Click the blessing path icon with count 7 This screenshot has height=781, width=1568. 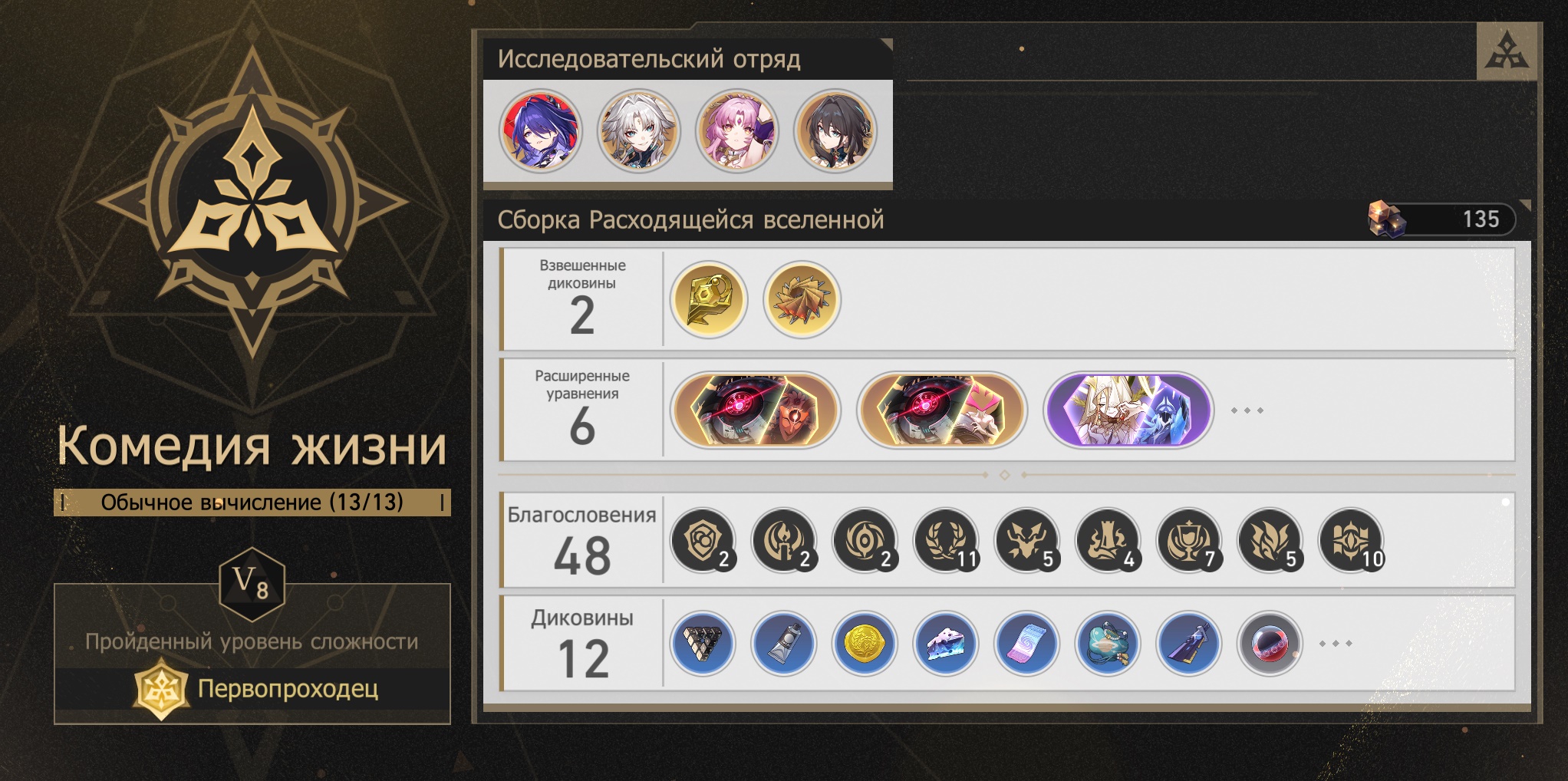tap(1190, 541)
